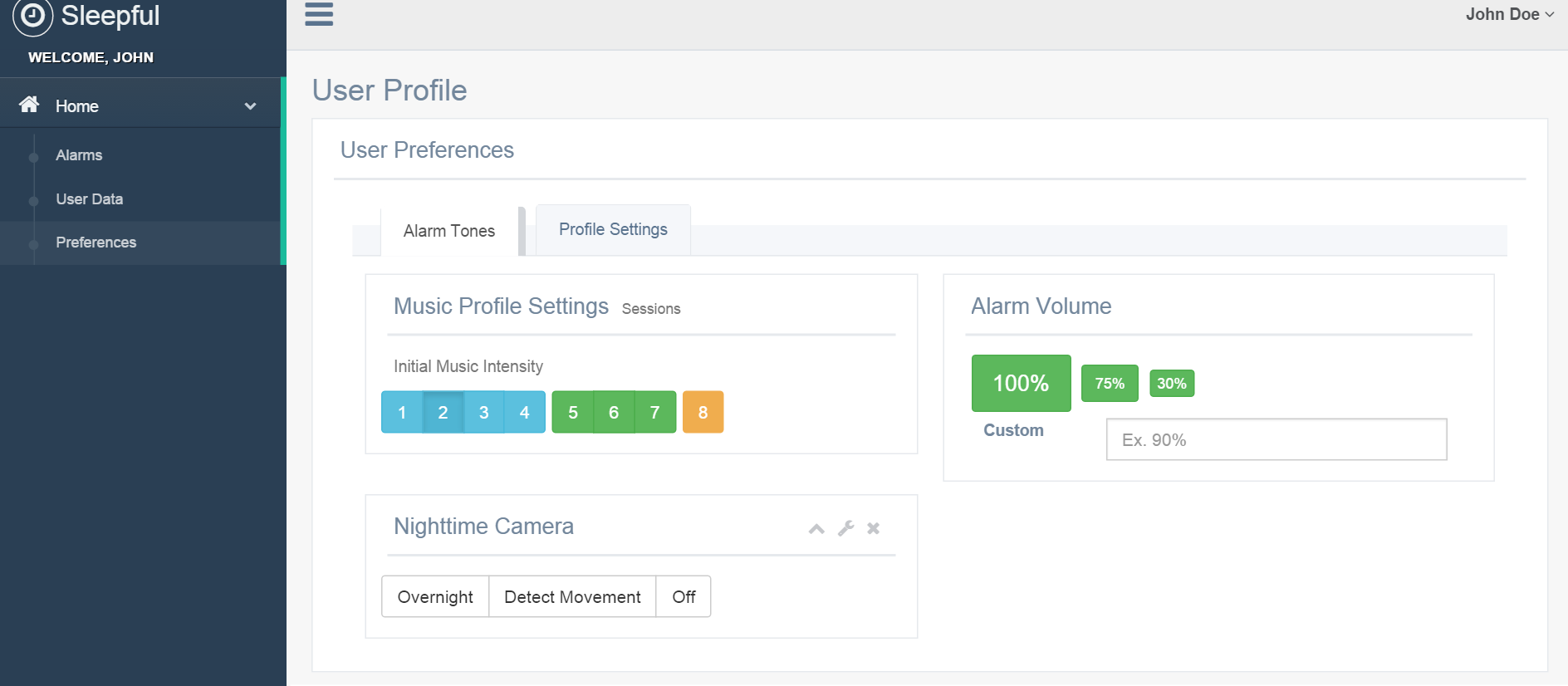The width and height of the screenshot is (1568, 686).
Task: Click the Home house icon
Action: (x=29, y=105)
